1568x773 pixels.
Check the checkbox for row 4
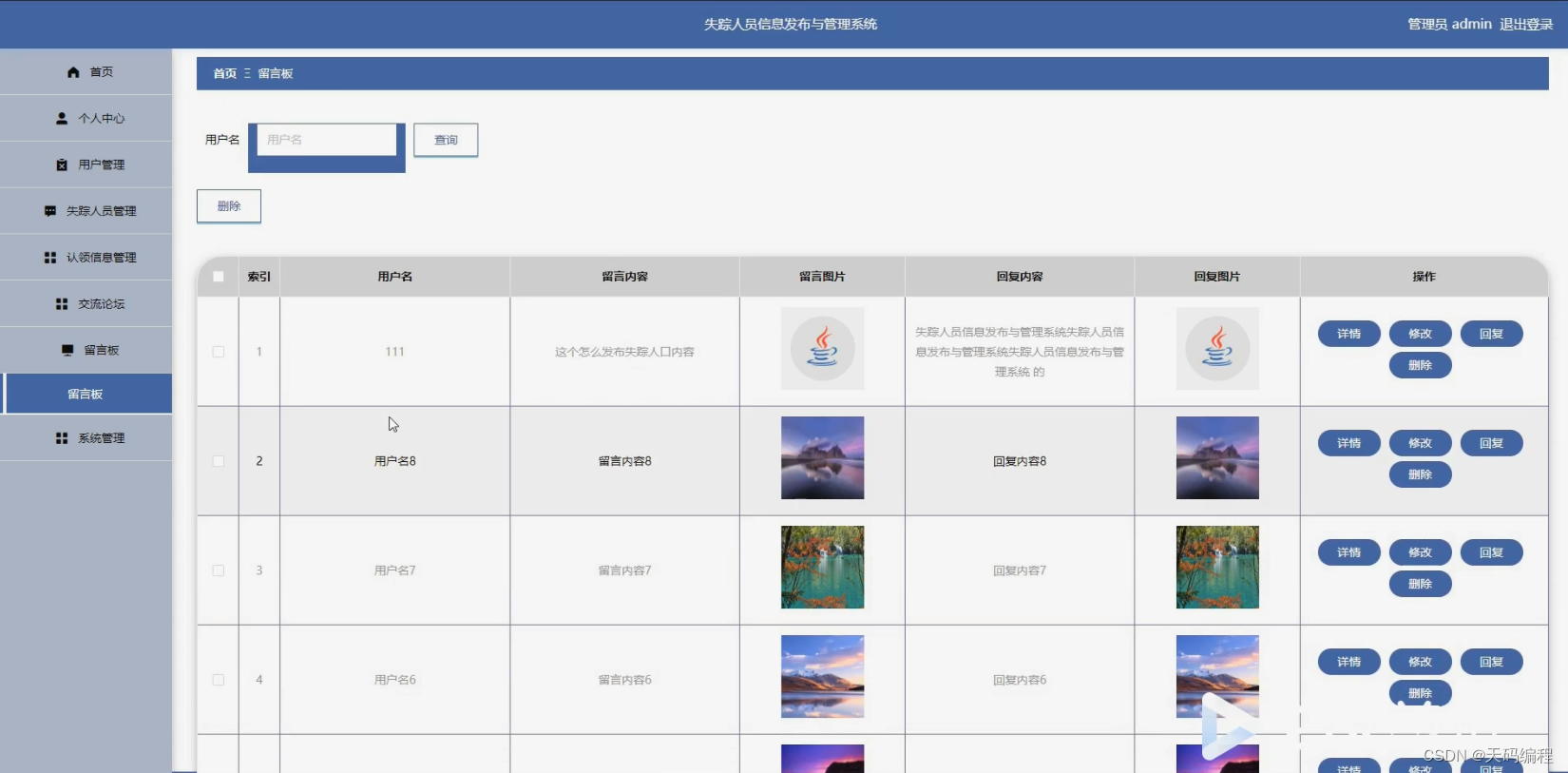219,680
